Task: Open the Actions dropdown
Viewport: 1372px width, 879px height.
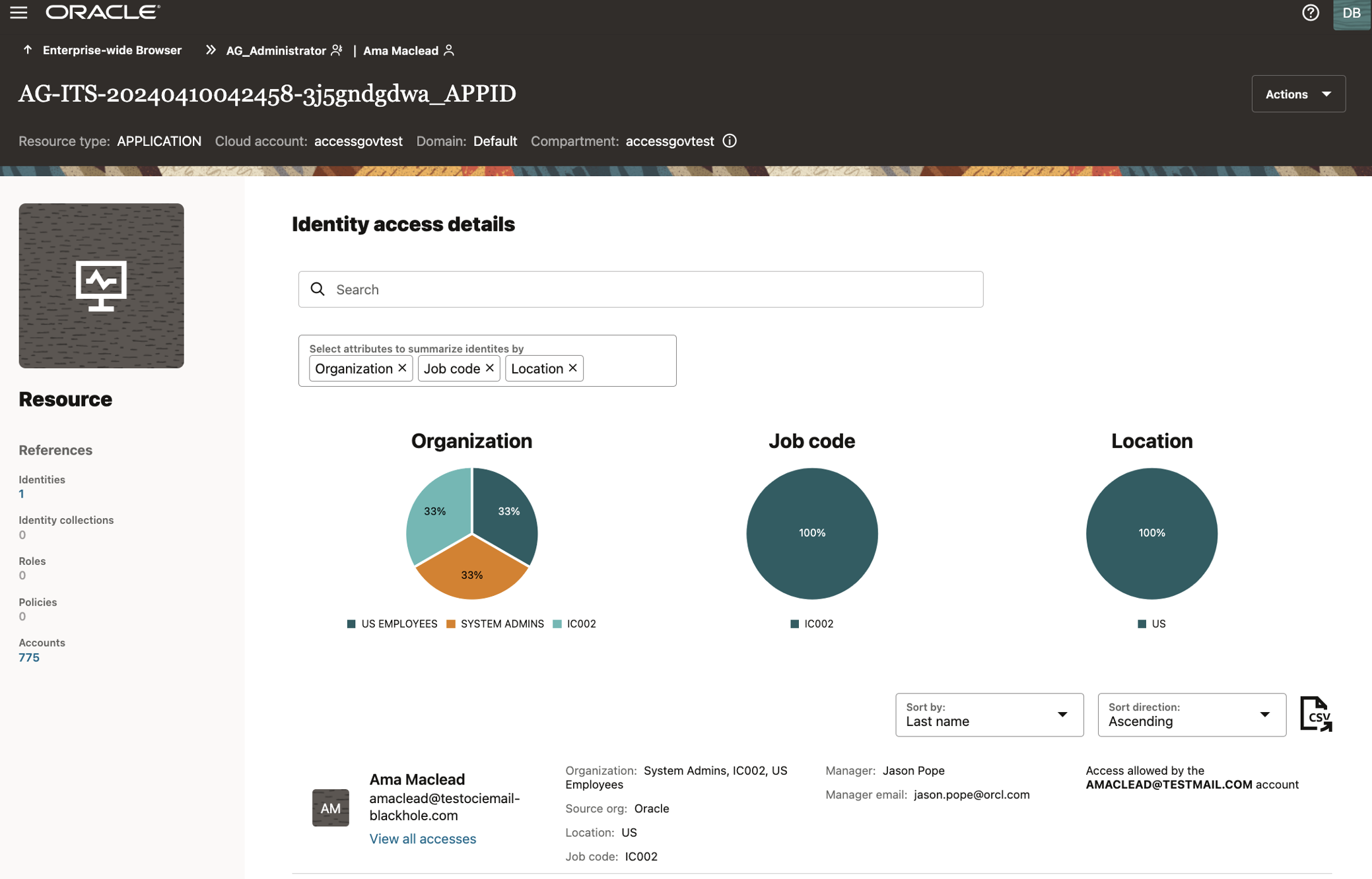Action: [1298, 93]
